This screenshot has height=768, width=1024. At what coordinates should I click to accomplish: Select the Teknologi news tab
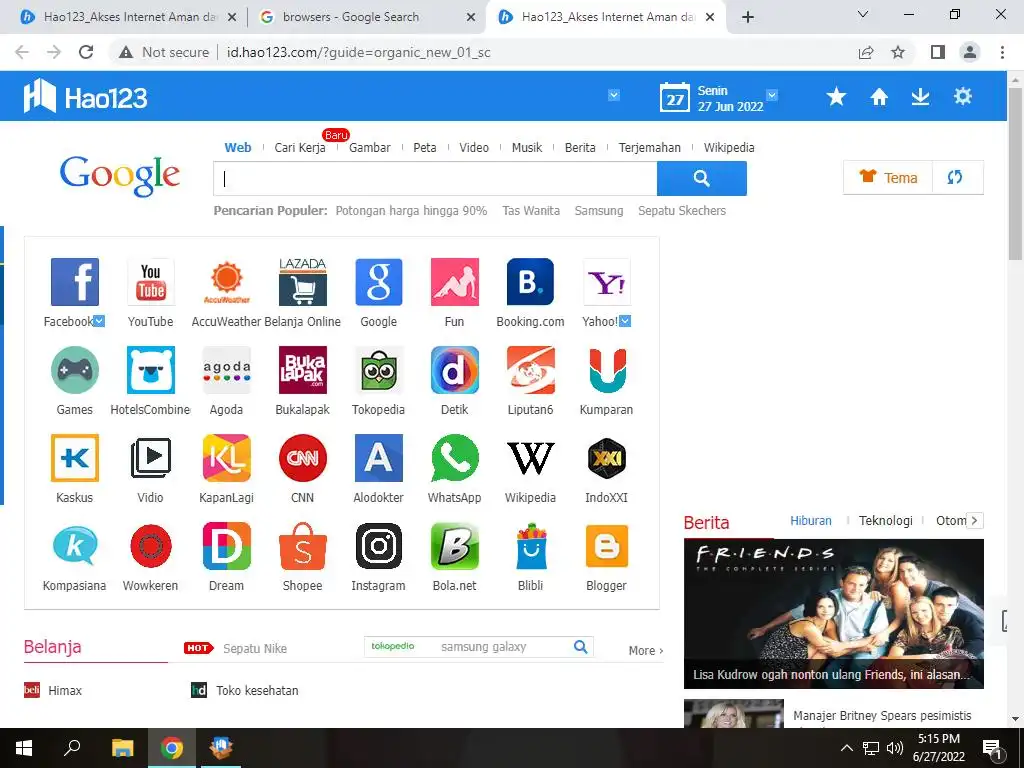[x=886, y=520]
